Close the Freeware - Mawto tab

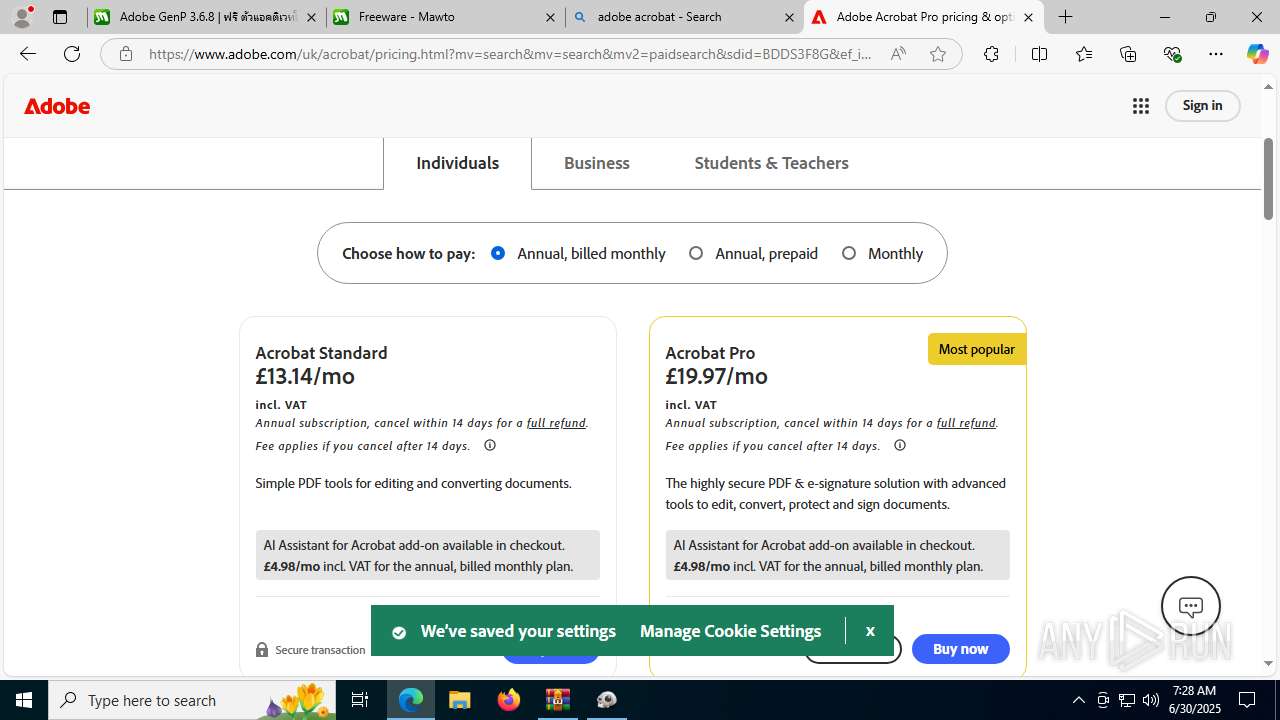(550, 17)
